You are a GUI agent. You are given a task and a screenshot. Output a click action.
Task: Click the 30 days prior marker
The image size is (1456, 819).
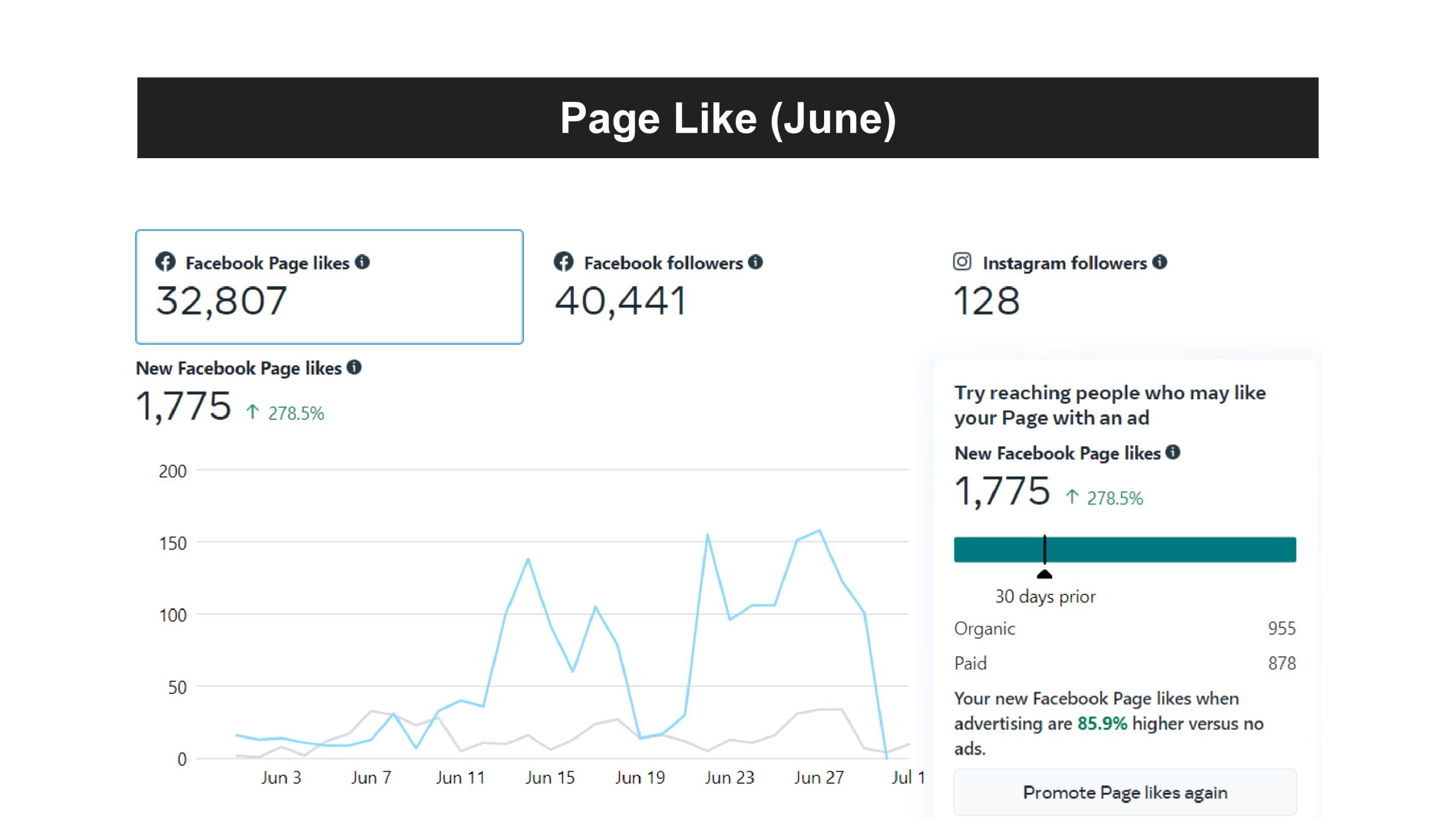click(x=1045, y=574)
